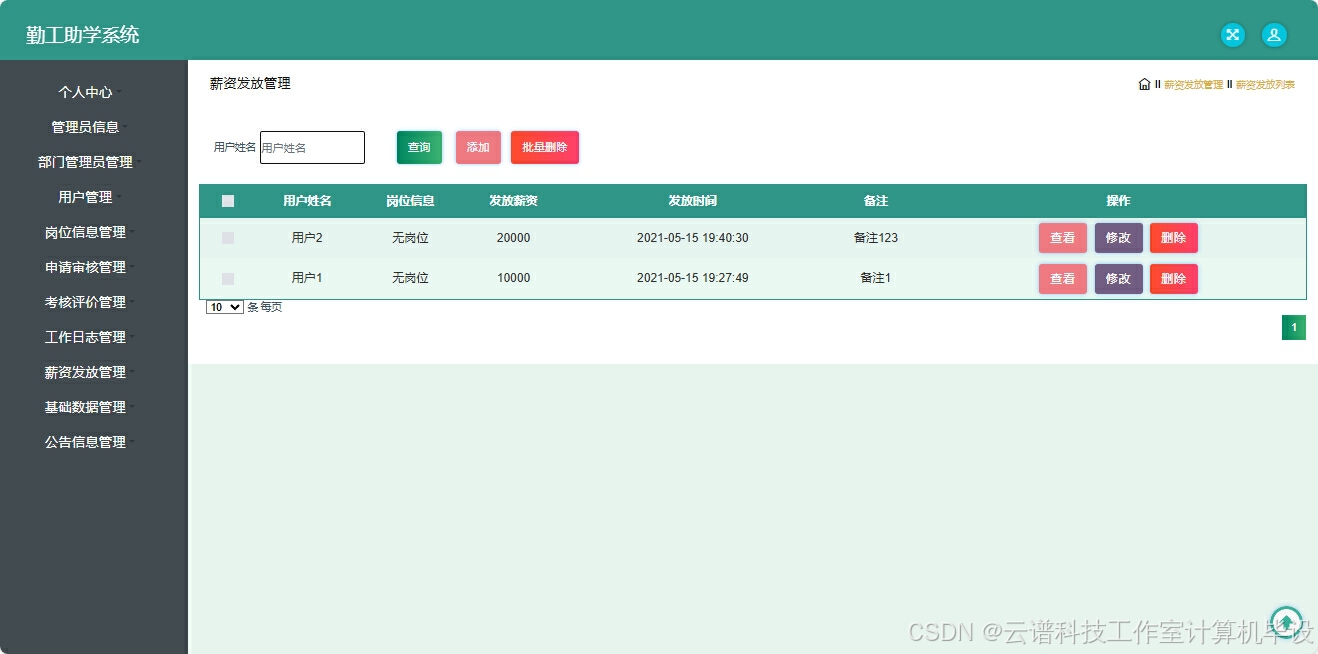The width and height of the screenshot is (1318, 654).
Task: Open 公告信息管理 from the sidebar
Action: [x=85, y=442]
